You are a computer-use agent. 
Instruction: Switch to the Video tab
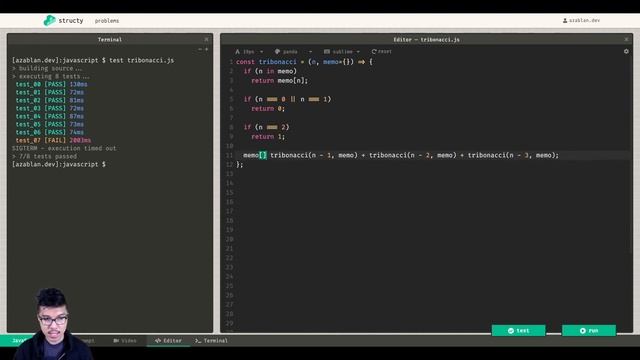(125, 340)
